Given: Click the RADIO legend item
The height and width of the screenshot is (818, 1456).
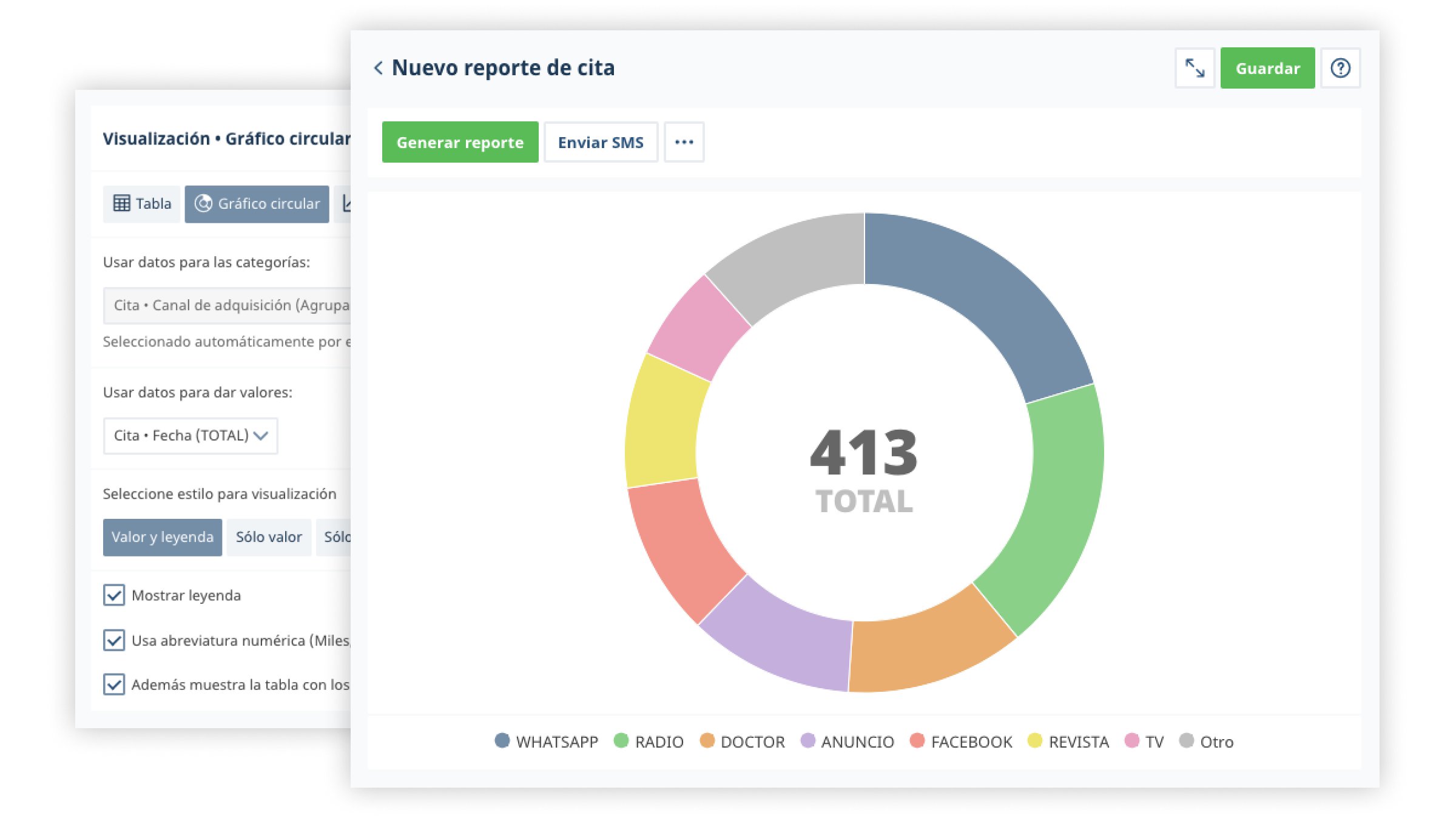Looking at the screenshot, I should [x=649, y=742].
